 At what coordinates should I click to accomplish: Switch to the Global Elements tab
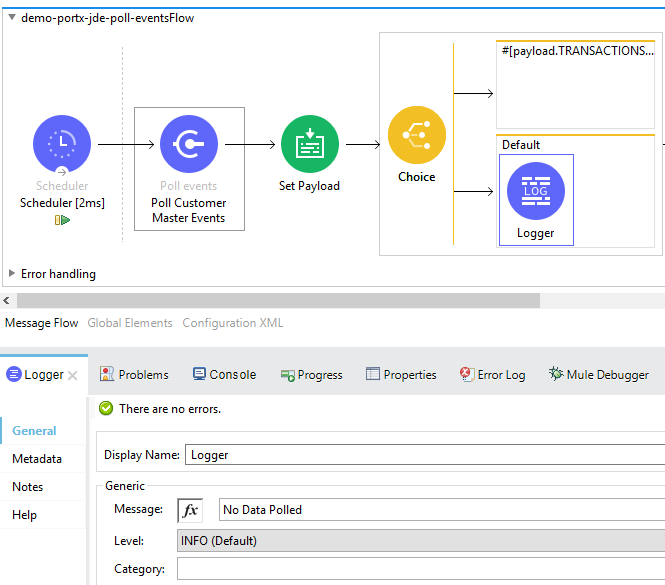point(130,323)
